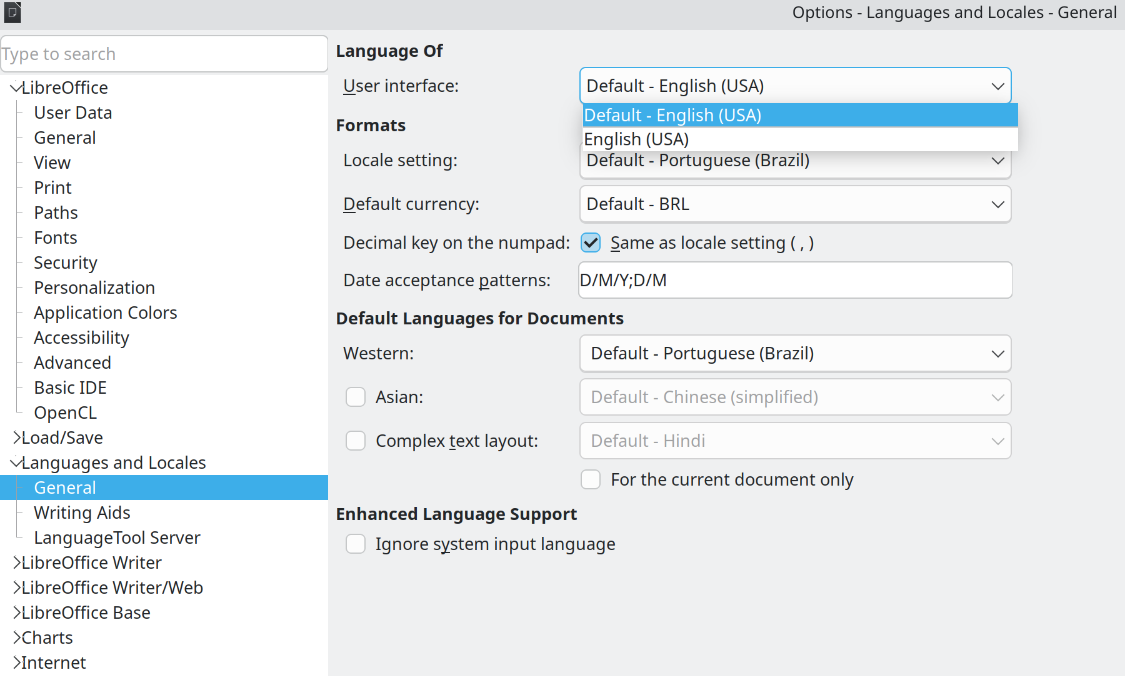Expand the Internet tree node
This screenshot has height=676, width=1125.
coord(16,663)
